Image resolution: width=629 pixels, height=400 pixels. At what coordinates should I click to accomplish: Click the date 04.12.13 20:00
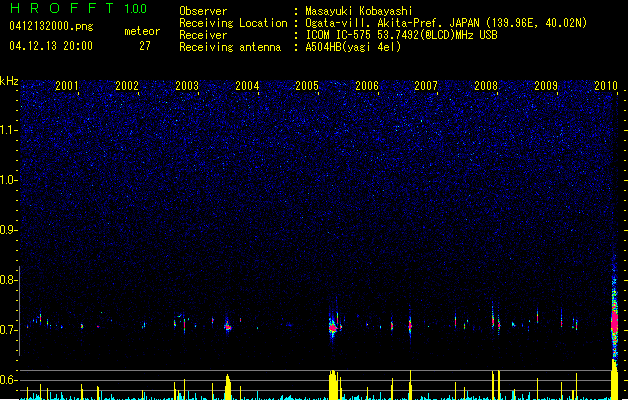[51, 46]
